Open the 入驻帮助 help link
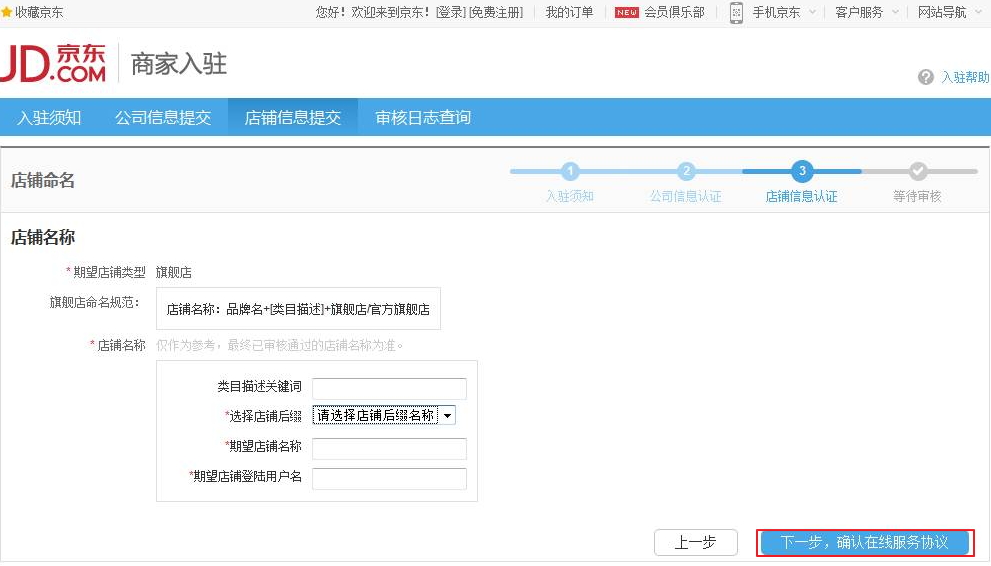This screenshot has width=991, height=566. pyautogui.click(x=965, y=77)
